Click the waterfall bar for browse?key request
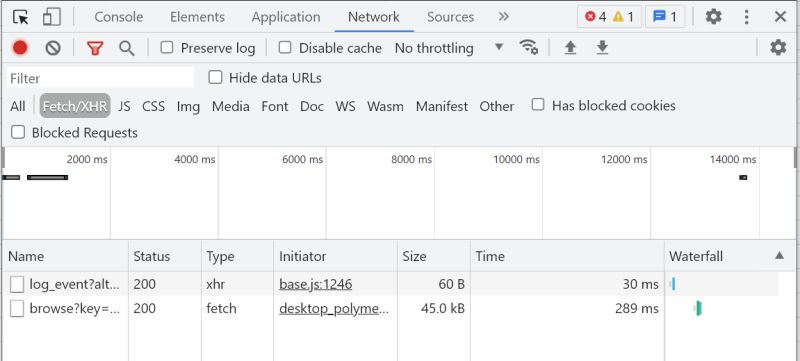The height and width of the screenshot is (361, 800). tap(697, 308)
